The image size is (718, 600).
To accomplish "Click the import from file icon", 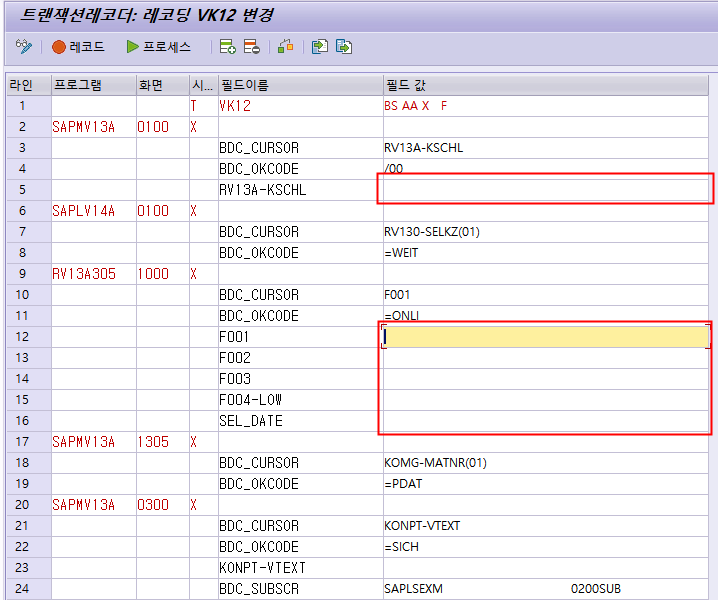I will 320,47.
